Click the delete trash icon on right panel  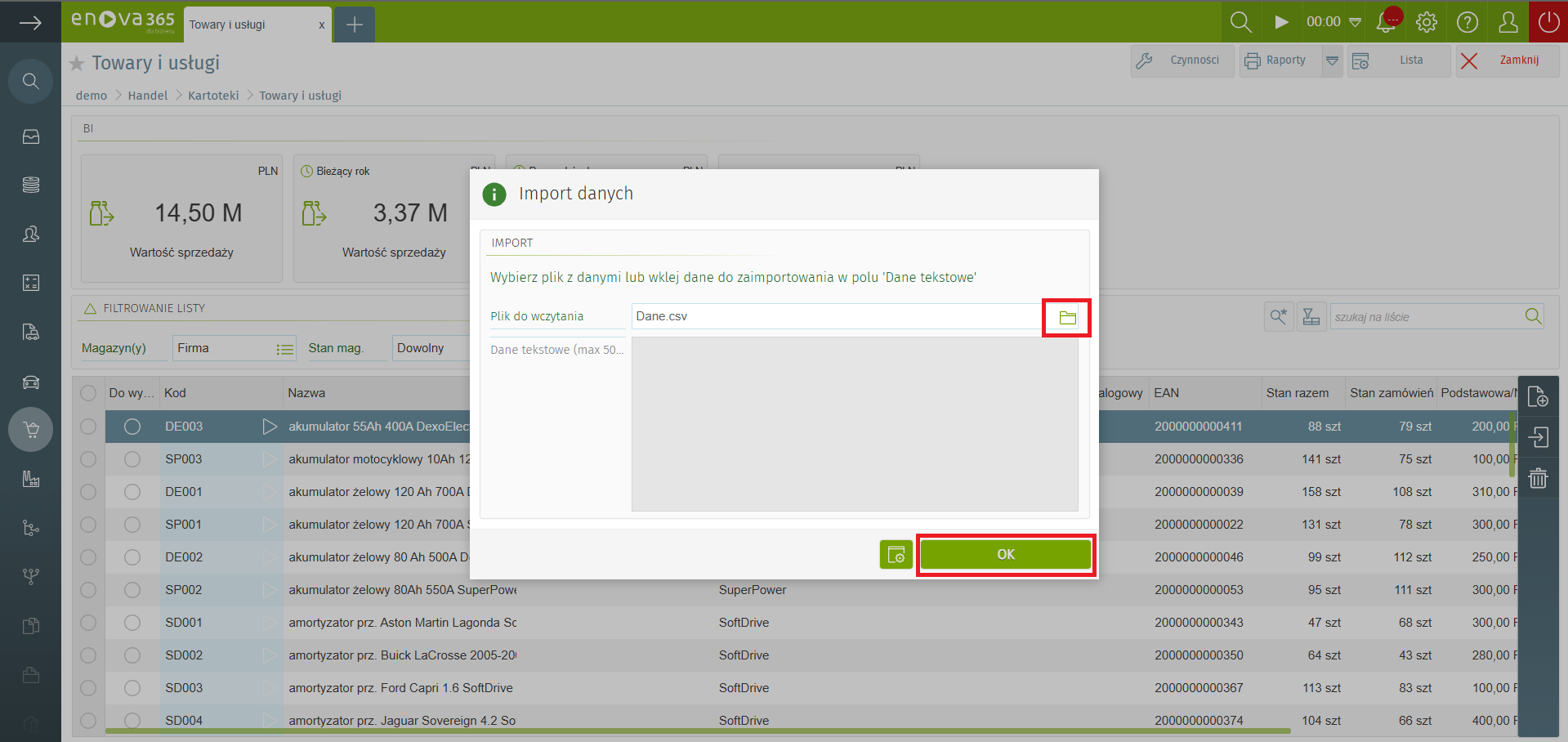[1538, 479]
